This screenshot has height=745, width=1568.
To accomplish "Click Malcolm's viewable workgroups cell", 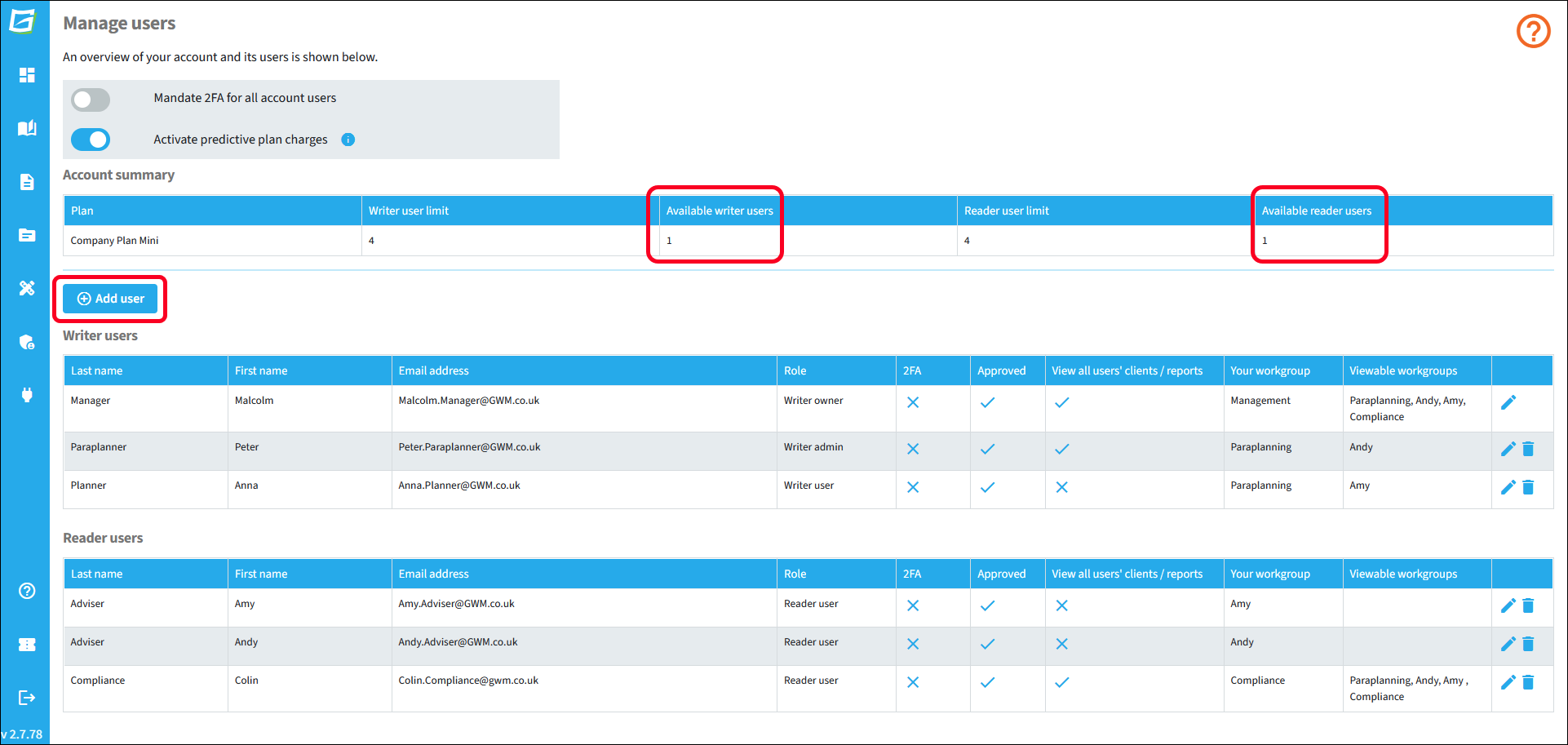I will [x=1417, y=409].
